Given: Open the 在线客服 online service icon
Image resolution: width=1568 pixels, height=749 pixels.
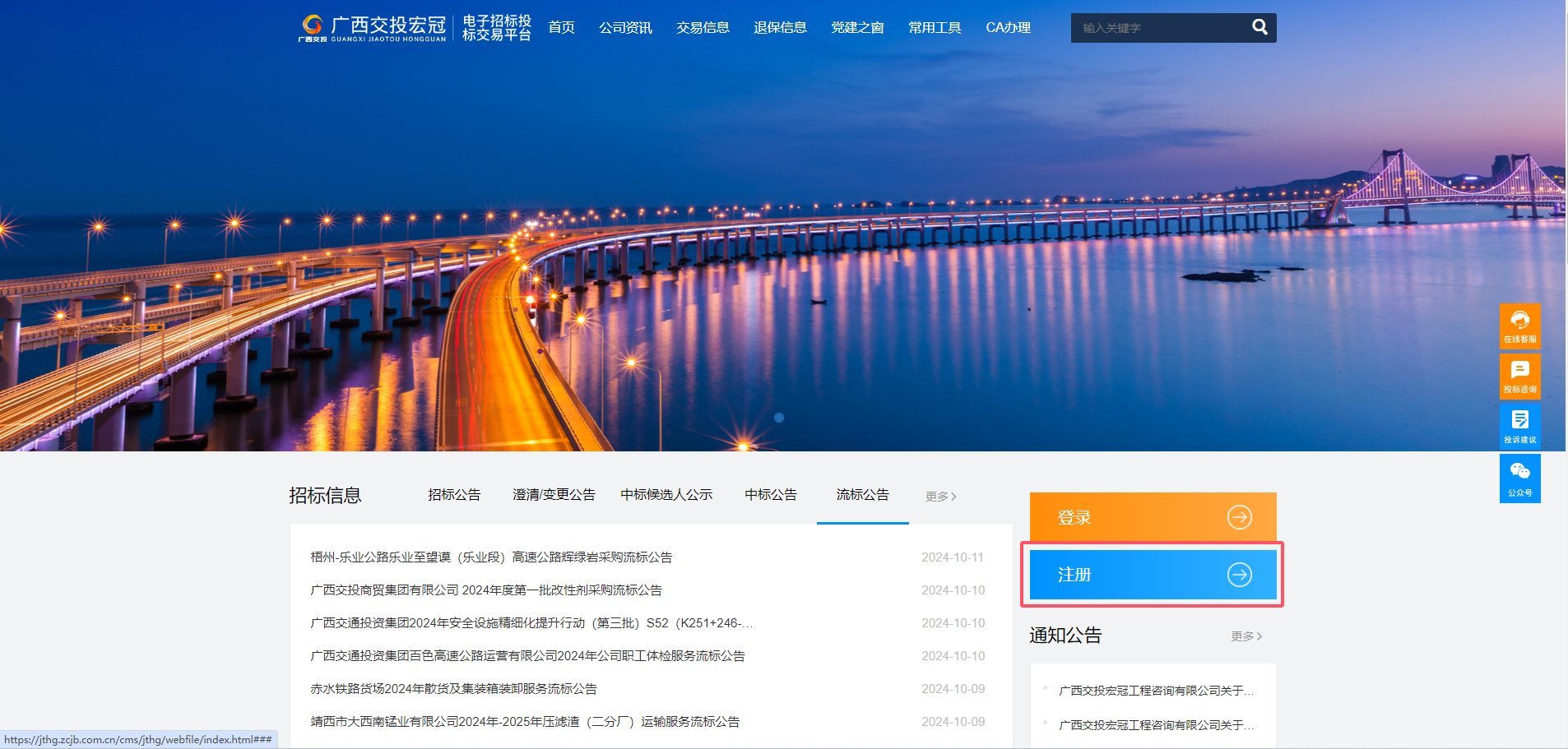Looking at the screenshot, I should [x=1521, y=326].
